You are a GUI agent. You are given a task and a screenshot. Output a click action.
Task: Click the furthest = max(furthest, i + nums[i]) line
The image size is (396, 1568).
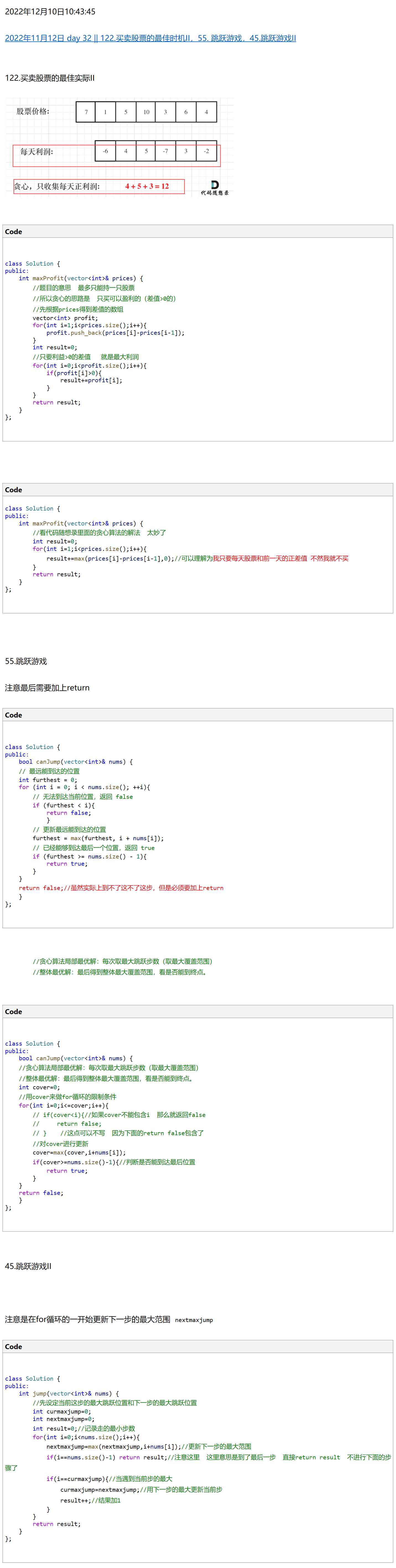pyautogui.click(x=98, y=838)
